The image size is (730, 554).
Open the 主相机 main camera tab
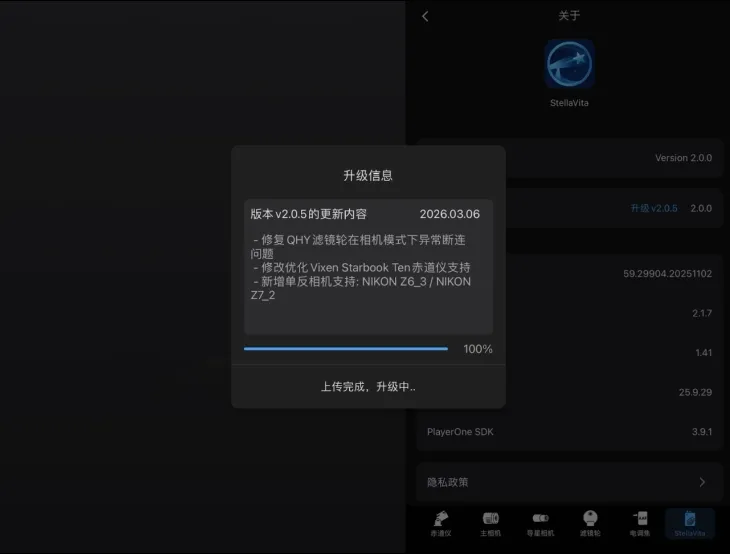click(x=490, y=524)
